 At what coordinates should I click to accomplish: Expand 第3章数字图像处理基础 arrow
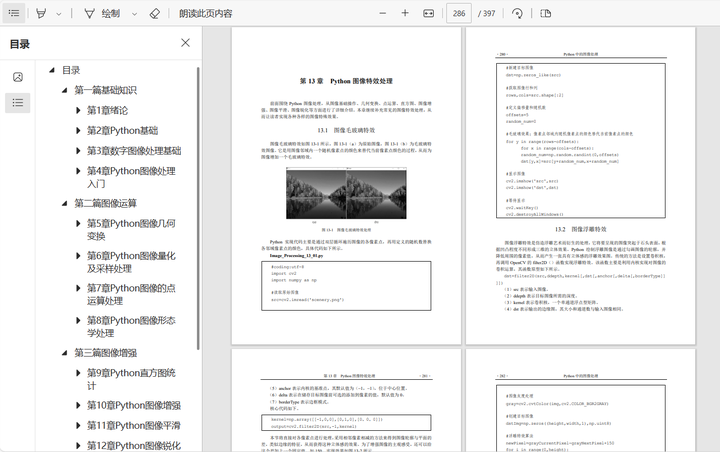pyautogui.click(x=78, y=151)
